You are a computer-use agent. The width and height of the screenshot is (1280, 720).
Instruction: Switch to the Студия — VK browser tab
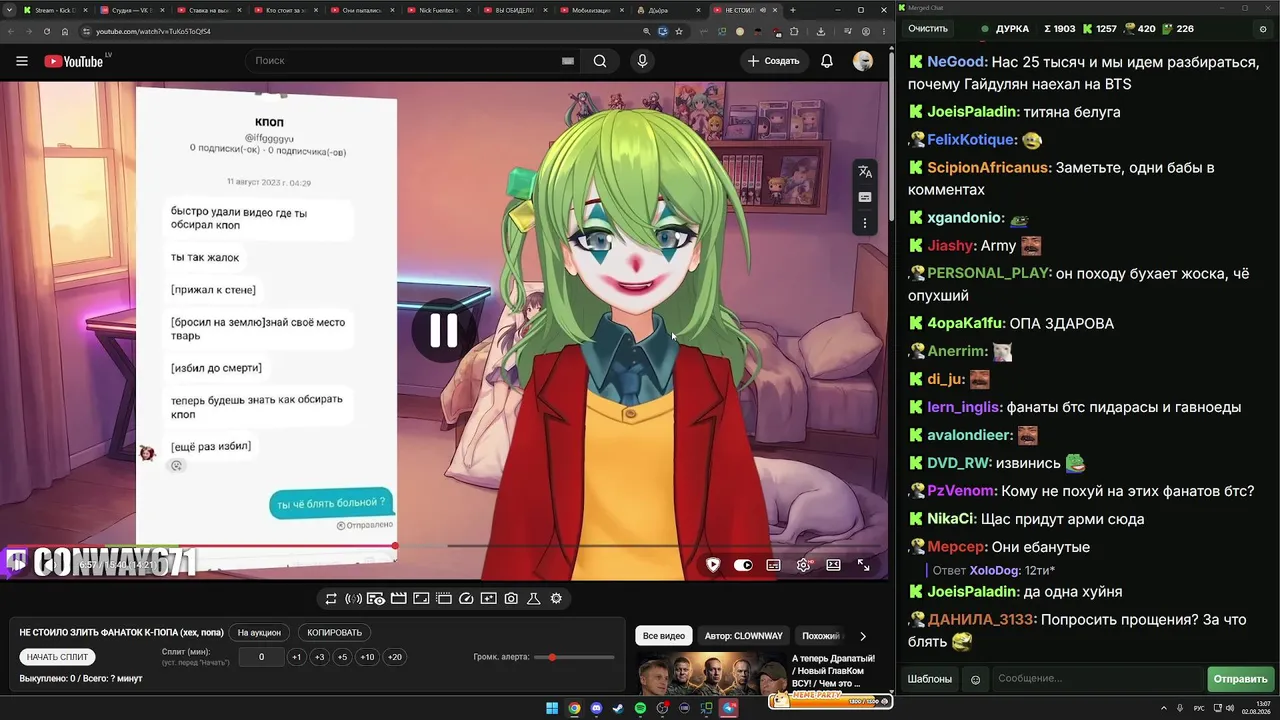[134, 10]
